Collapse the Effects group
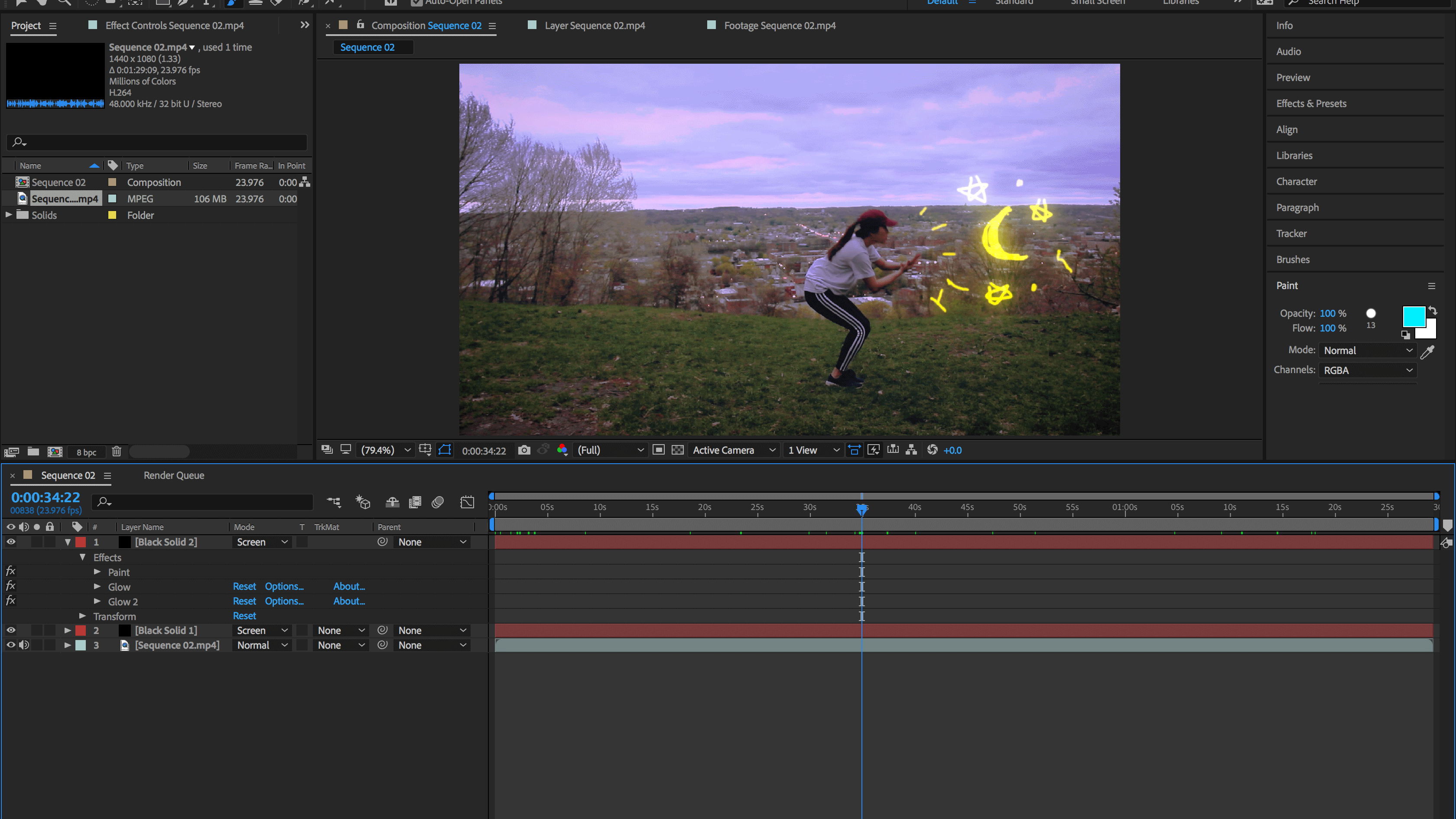 [82, 557]
